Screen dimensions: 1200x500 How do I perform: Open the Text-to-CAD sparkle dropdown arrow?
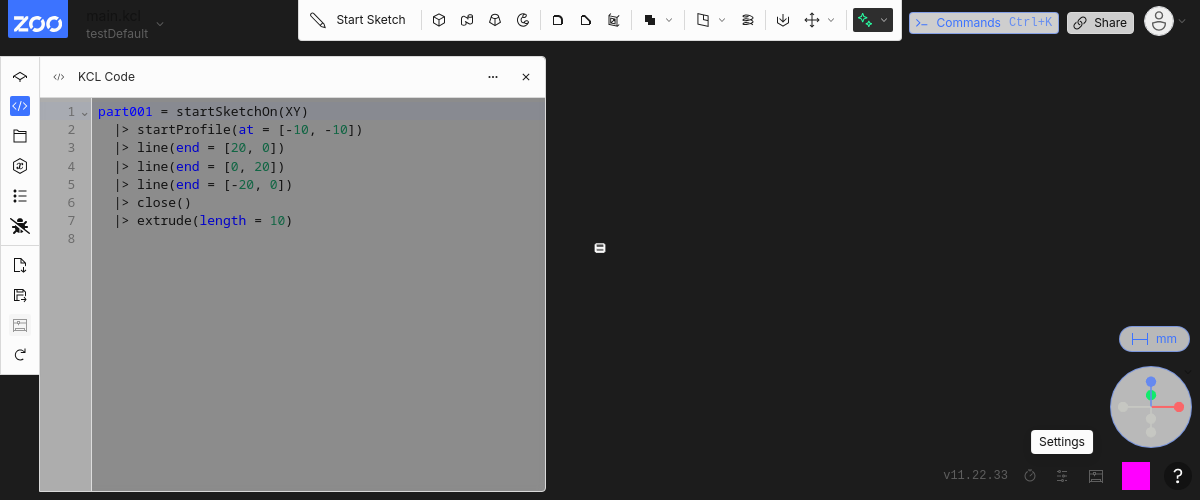tap(884, 20)
